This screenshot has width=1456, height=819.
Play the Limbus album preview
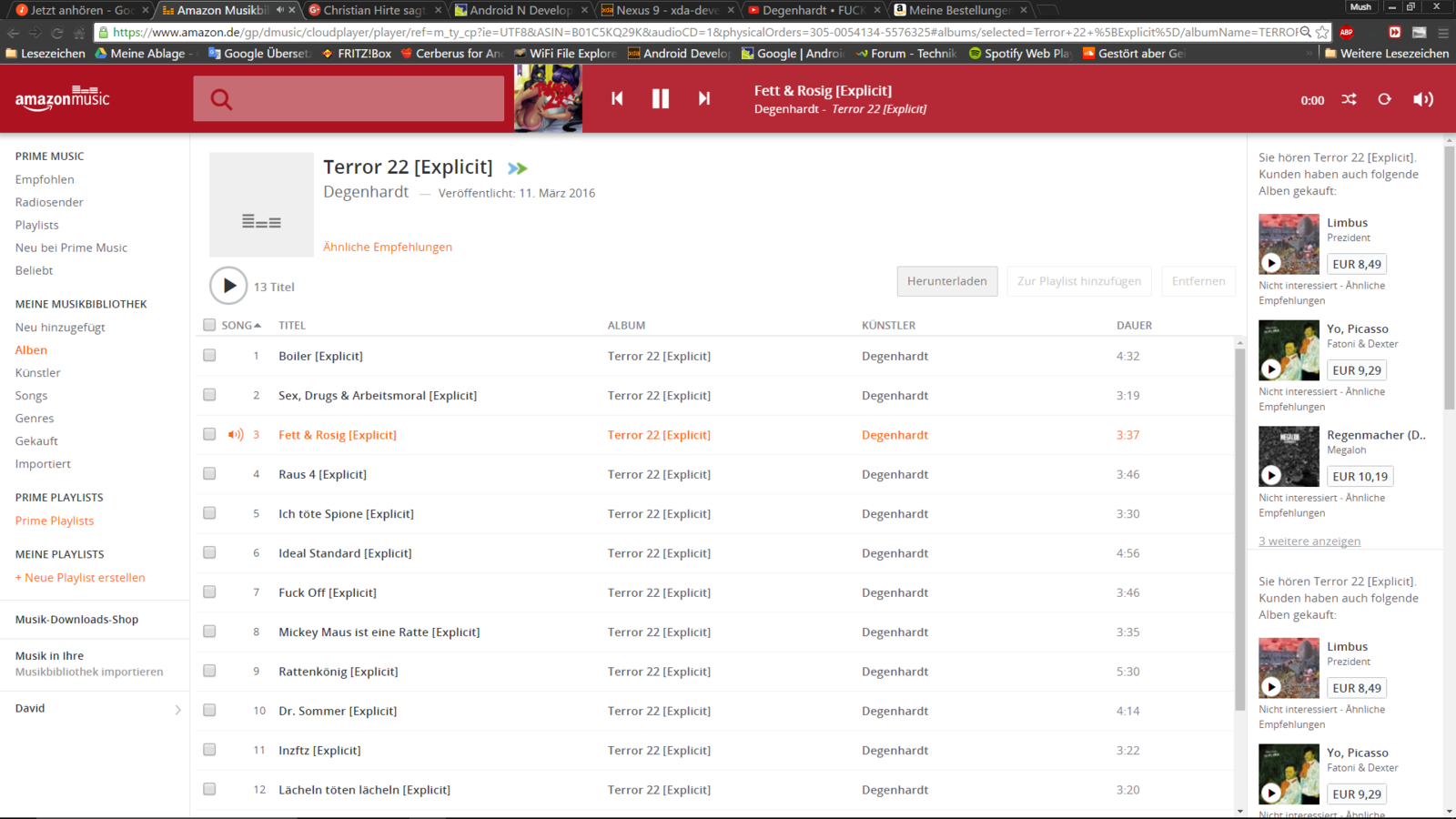[x=1271, y=263]
